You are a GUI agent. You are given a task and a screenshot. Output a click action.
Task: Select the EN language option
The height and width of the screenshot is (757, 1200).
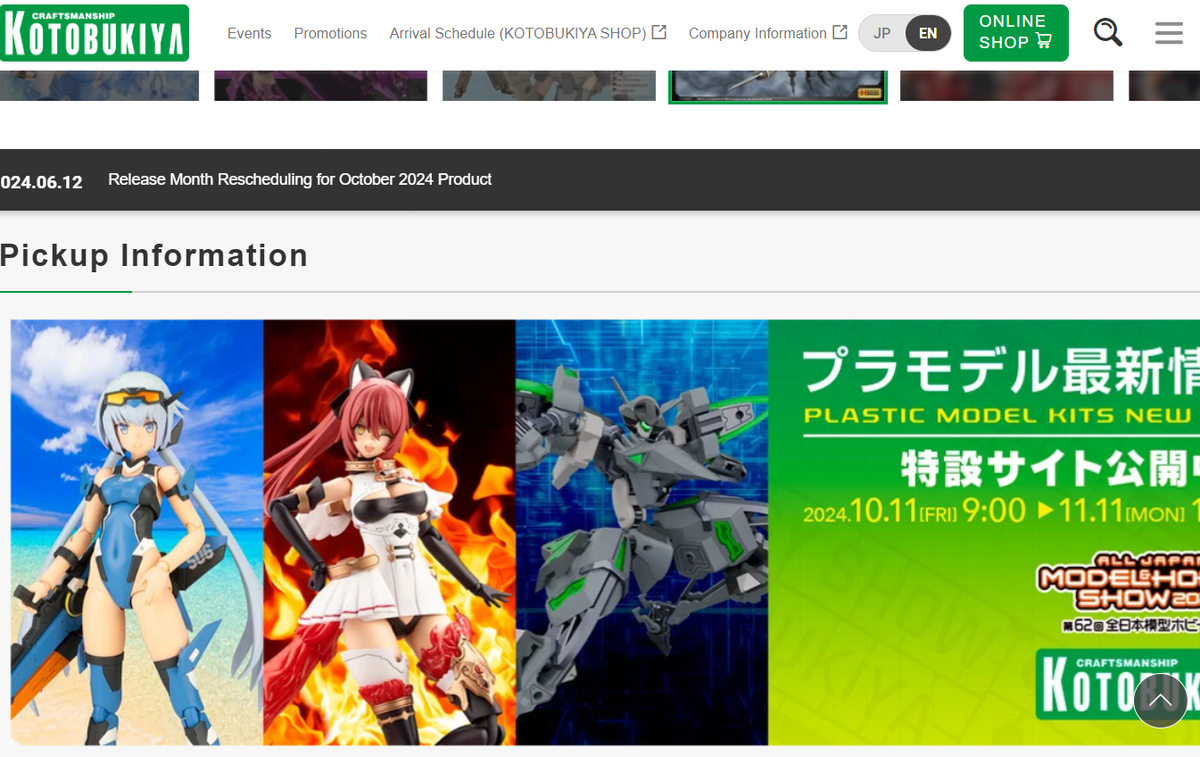tap(928, 33)
